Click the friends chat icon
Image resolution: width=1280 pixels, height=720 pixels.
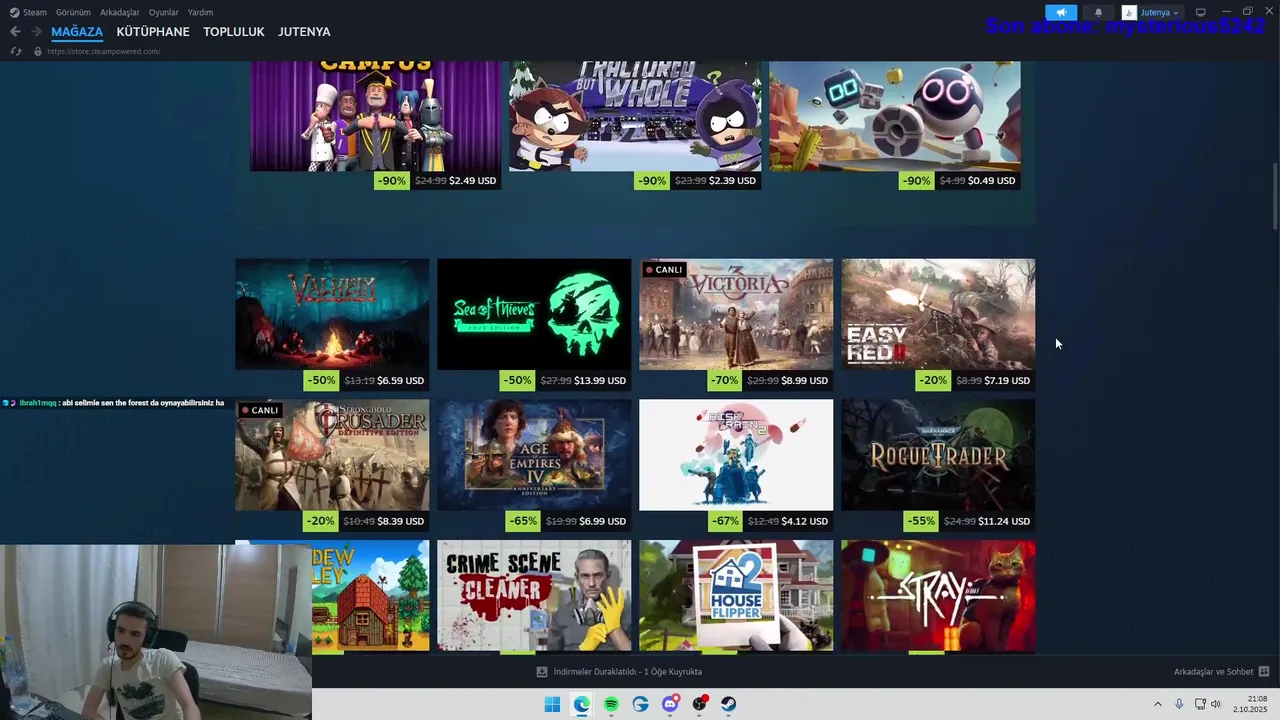coord(1264,672)
